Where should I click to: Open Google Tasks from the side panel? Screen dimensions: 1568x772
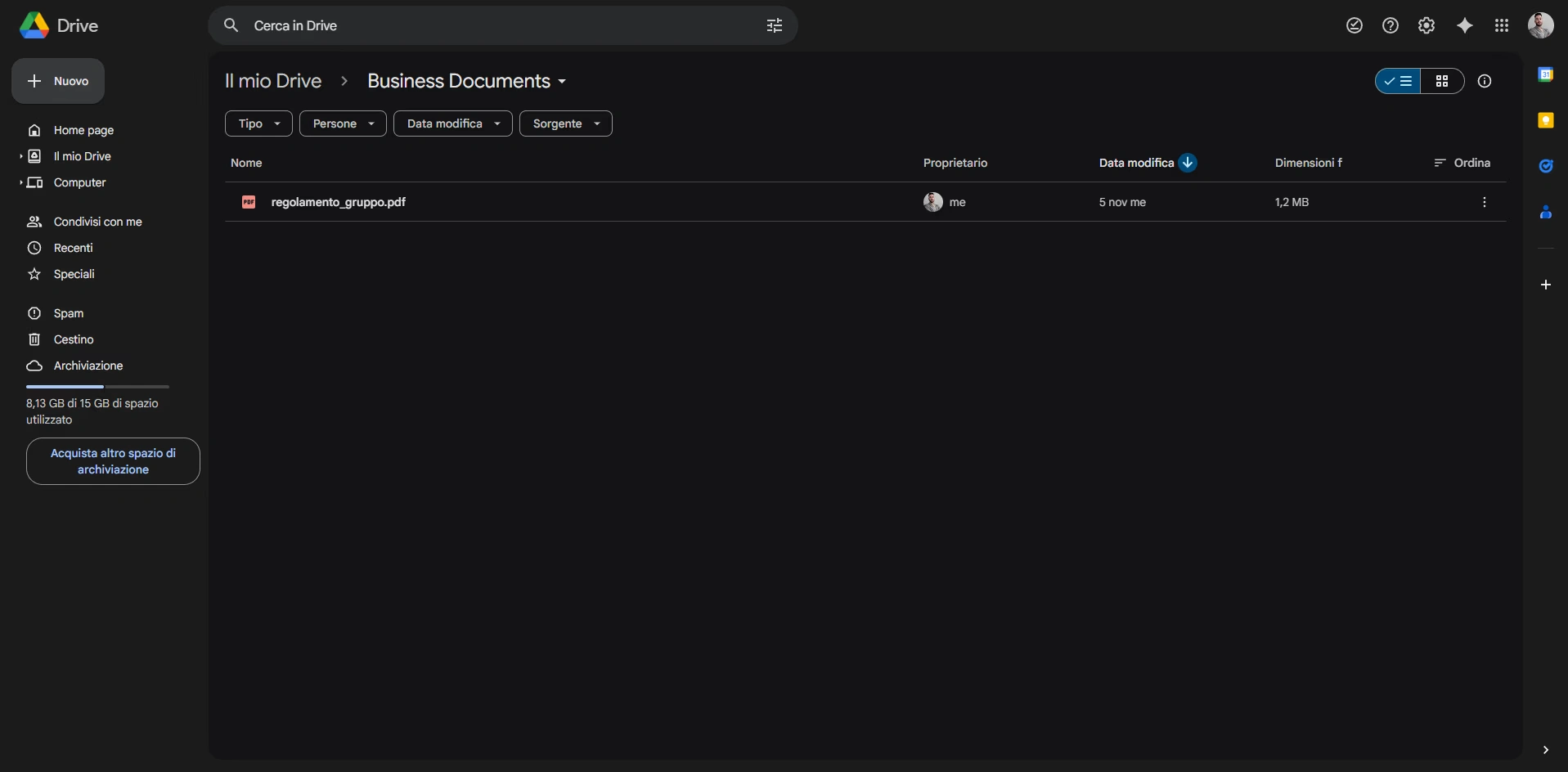[1546, 166]
